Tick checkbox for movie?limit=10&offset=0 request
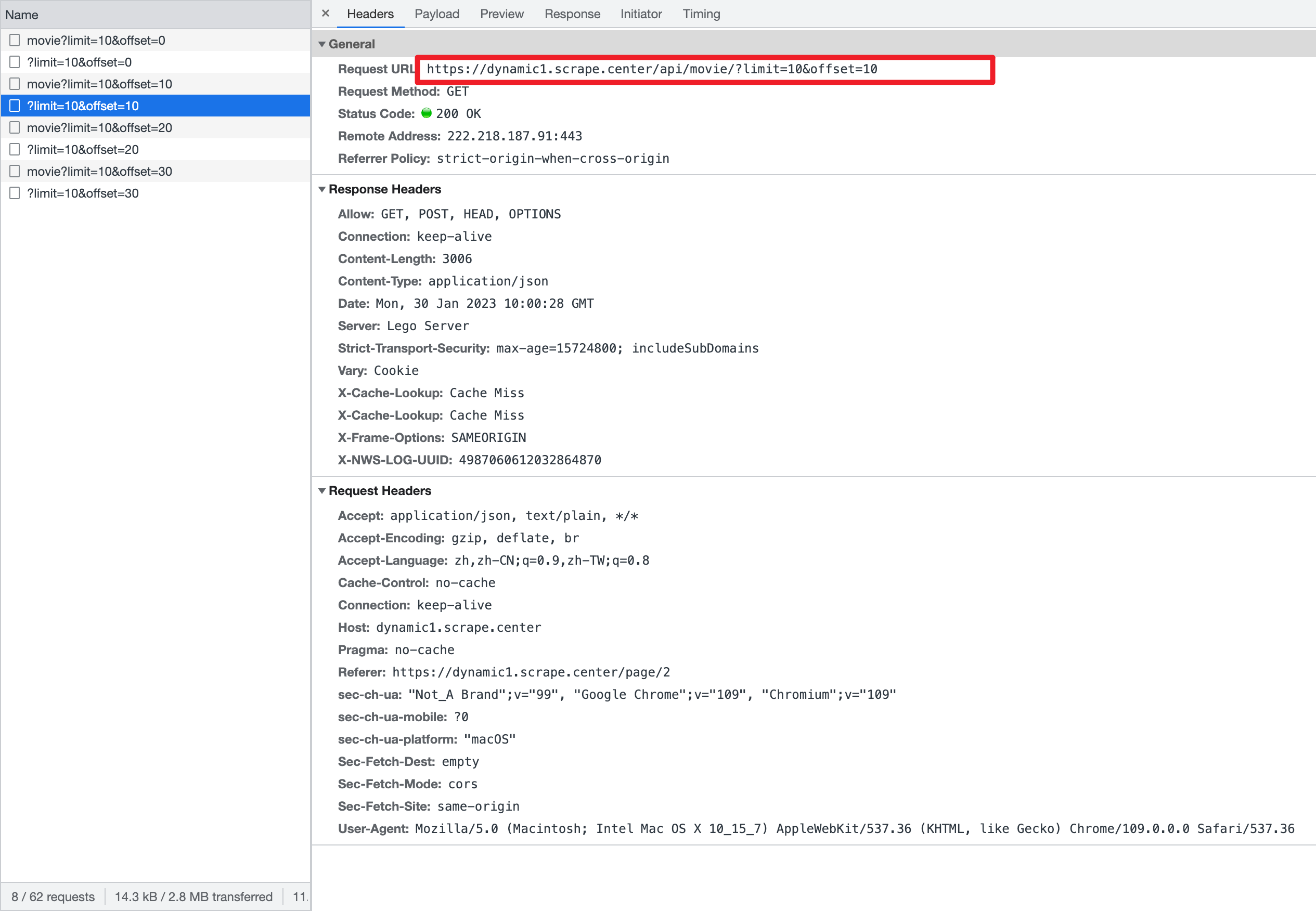Viewport: 1316px width, 911px height. [15, 40]
